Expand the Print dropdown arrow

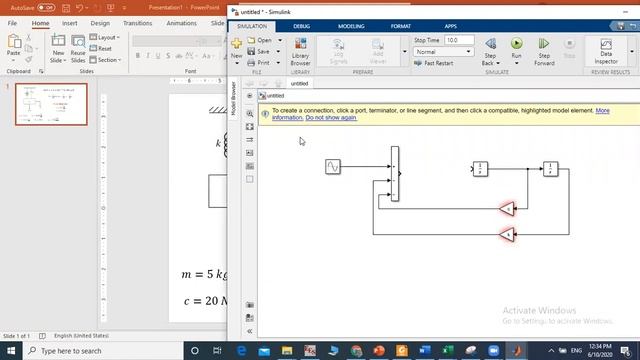click(278, 63)
